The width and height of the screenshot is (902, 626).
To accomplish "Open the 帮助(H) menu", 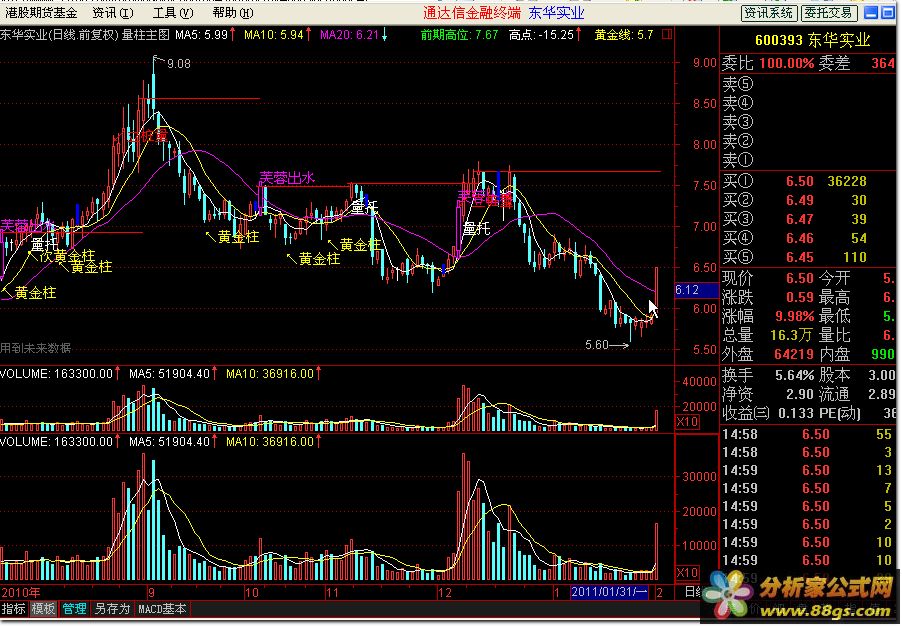I will pos(232,13).
